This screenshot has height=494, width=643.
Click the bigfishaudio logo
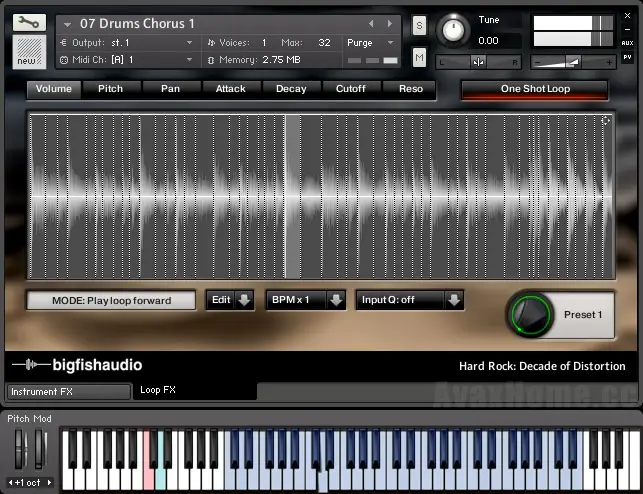78,364
